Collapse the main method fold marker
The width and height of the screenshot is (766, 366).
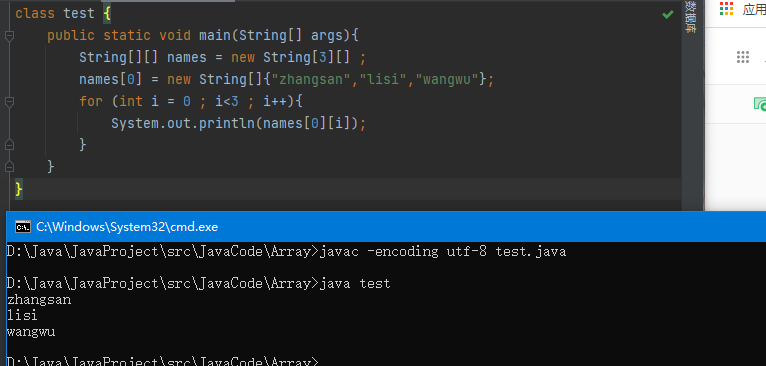tap(9, 36)
